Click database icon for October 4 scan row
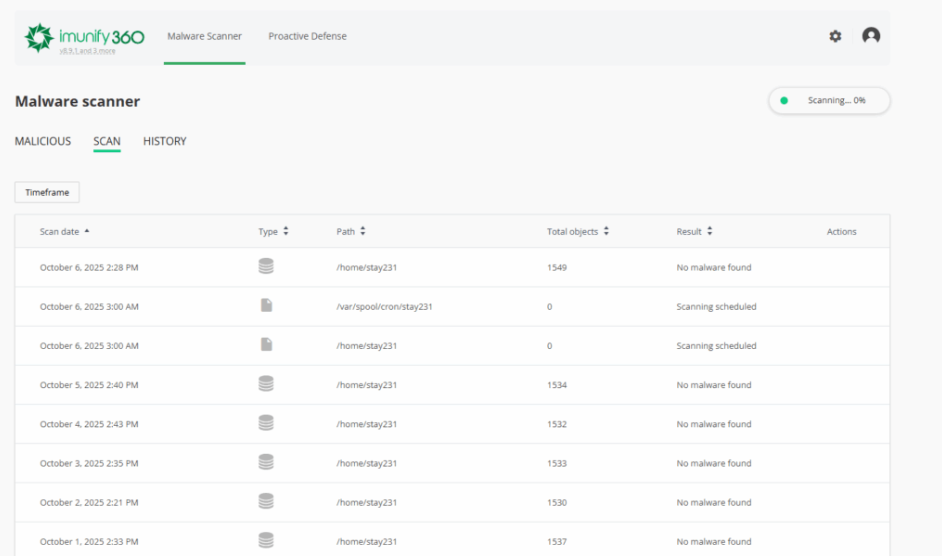The height and width of the screenshot is (560, 942). (x=266, y=423)
